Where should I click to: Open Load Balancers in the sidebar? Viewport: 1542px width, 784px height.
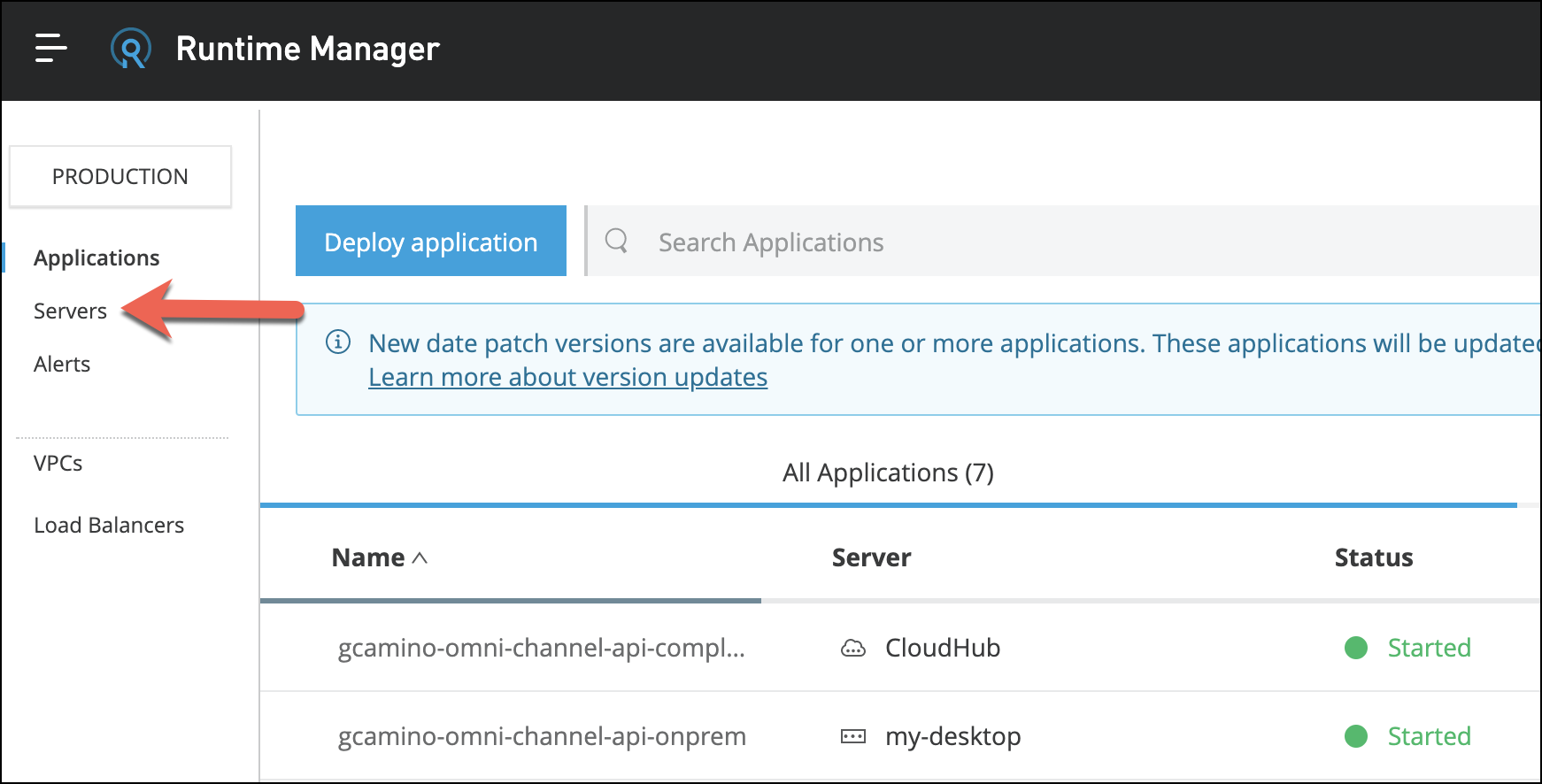click(109, 525)
